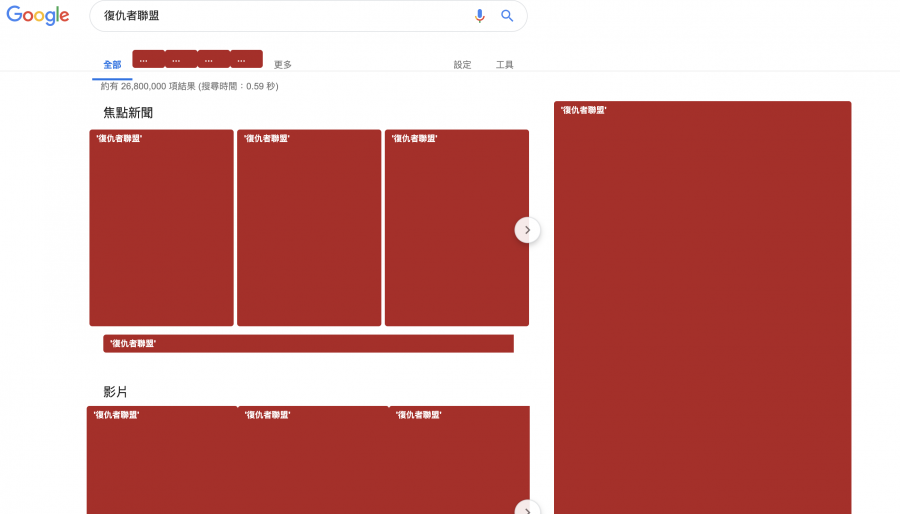Open the third red tab after 全部
This screenshot has width=900, height=514.
point(213,59)
